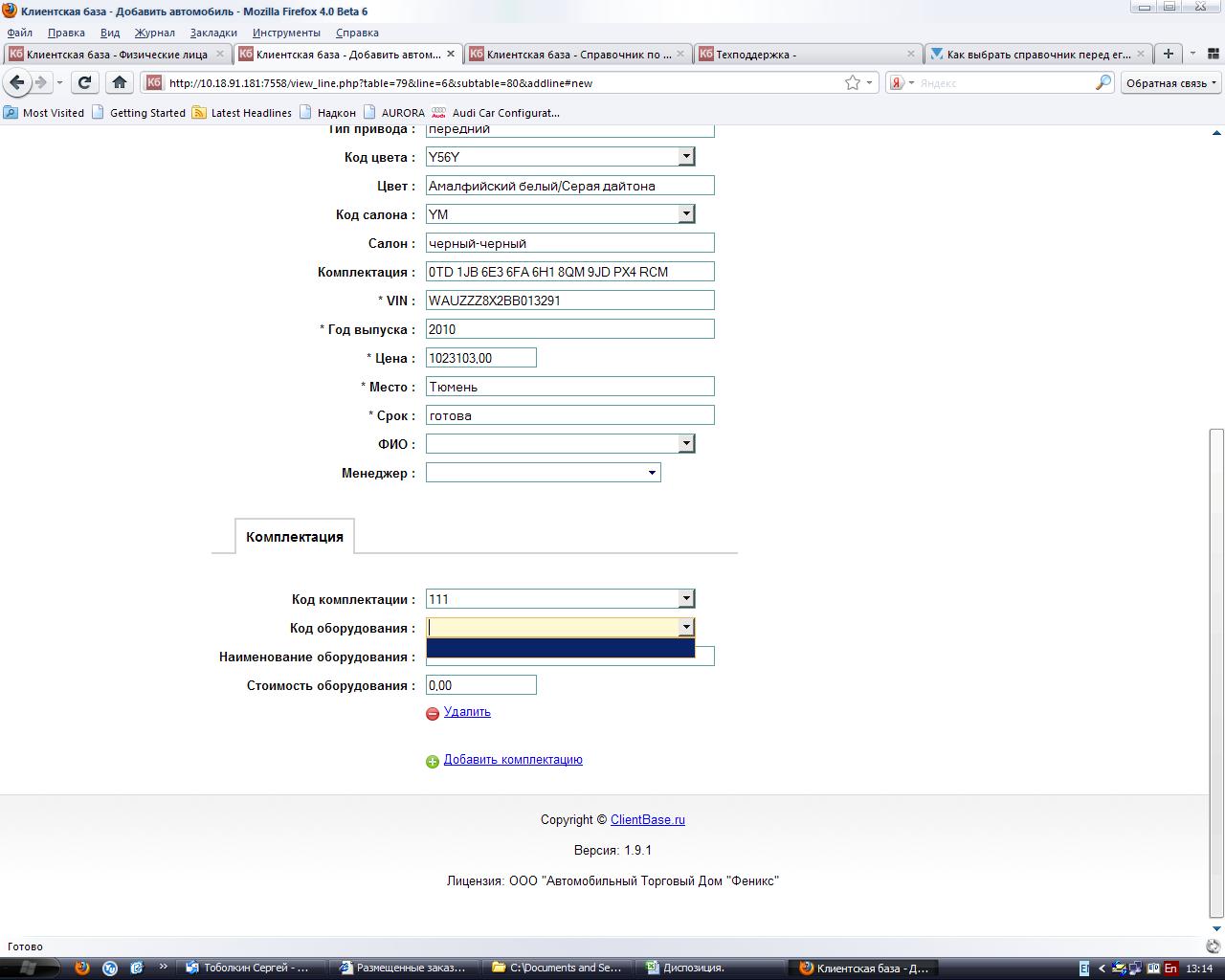
Task: Reload the page with the refresh button
Action: [84, 82]
